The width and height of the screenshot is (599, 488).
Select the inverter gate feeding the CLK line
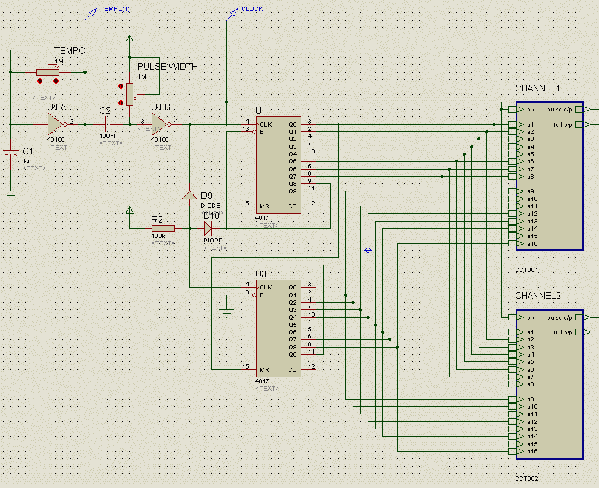pyautogui.click(x=160, y=124)
